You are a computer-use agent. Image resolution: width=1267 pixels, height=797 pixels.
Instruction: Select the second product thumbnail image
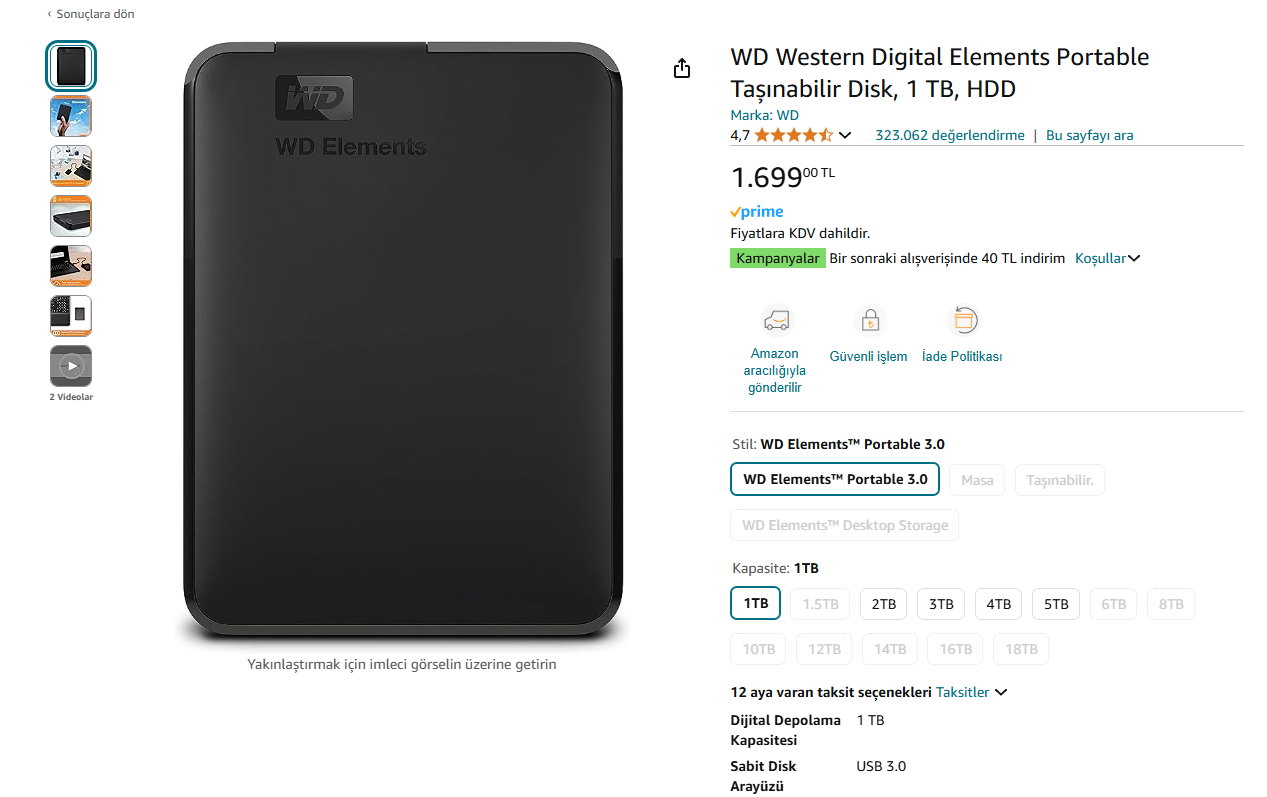[71, 116]
